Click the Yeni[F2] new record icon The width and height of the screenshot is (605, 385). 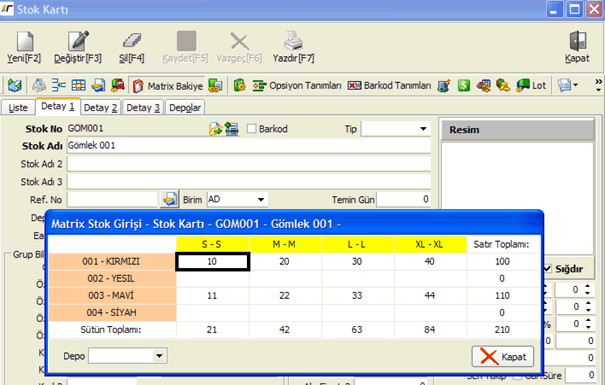pyautogui.click(x=25, y=41)
